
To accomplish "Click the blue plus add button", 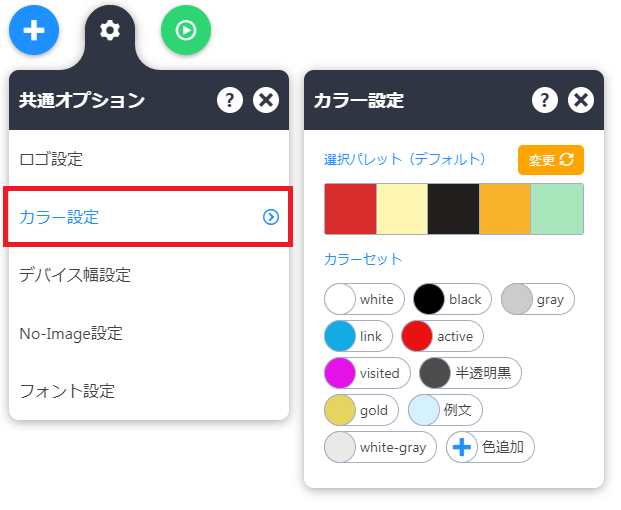I will point(34,30).
